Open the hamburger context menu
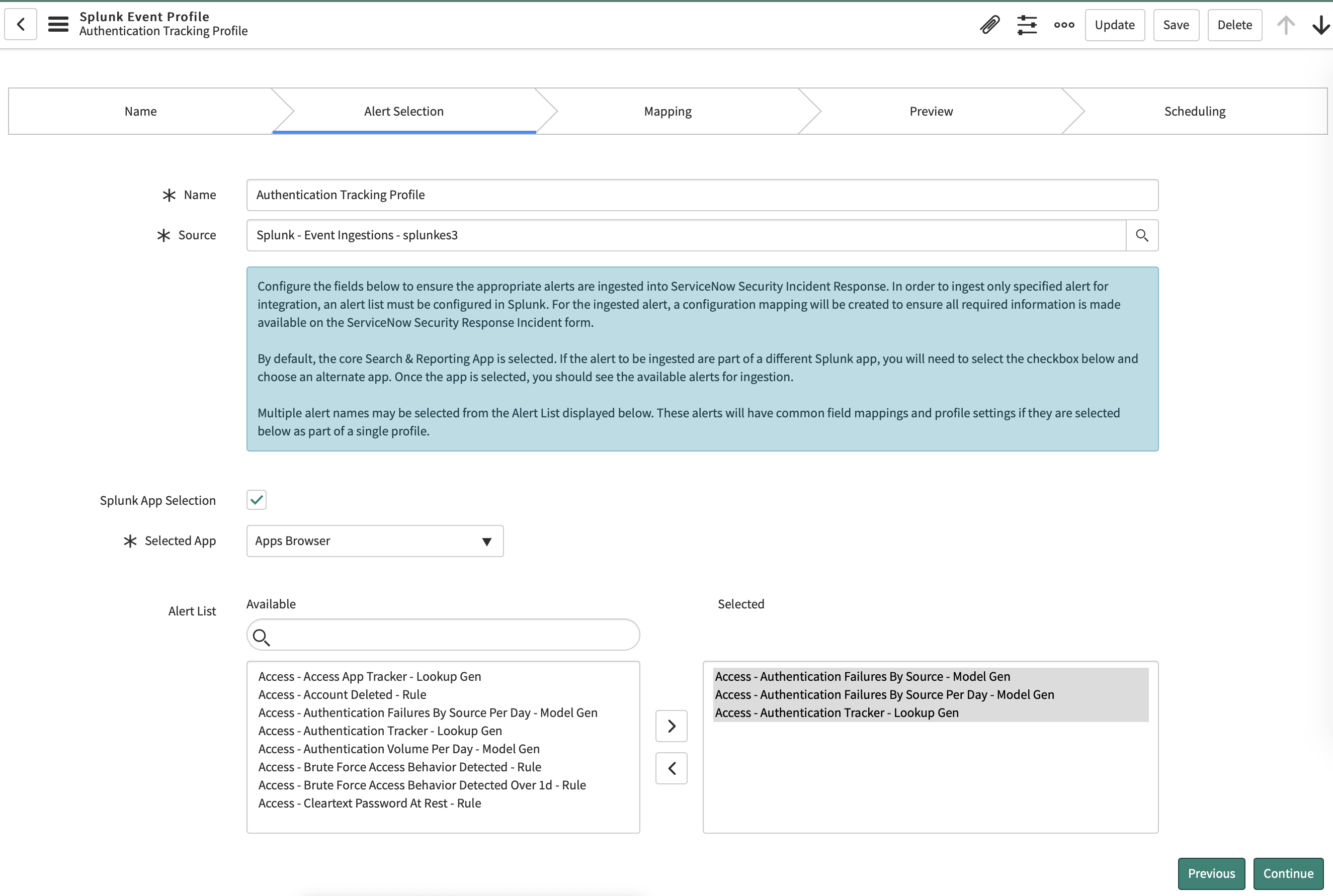Viewport: 1333px width, 896px height. (x=58, y=24)
